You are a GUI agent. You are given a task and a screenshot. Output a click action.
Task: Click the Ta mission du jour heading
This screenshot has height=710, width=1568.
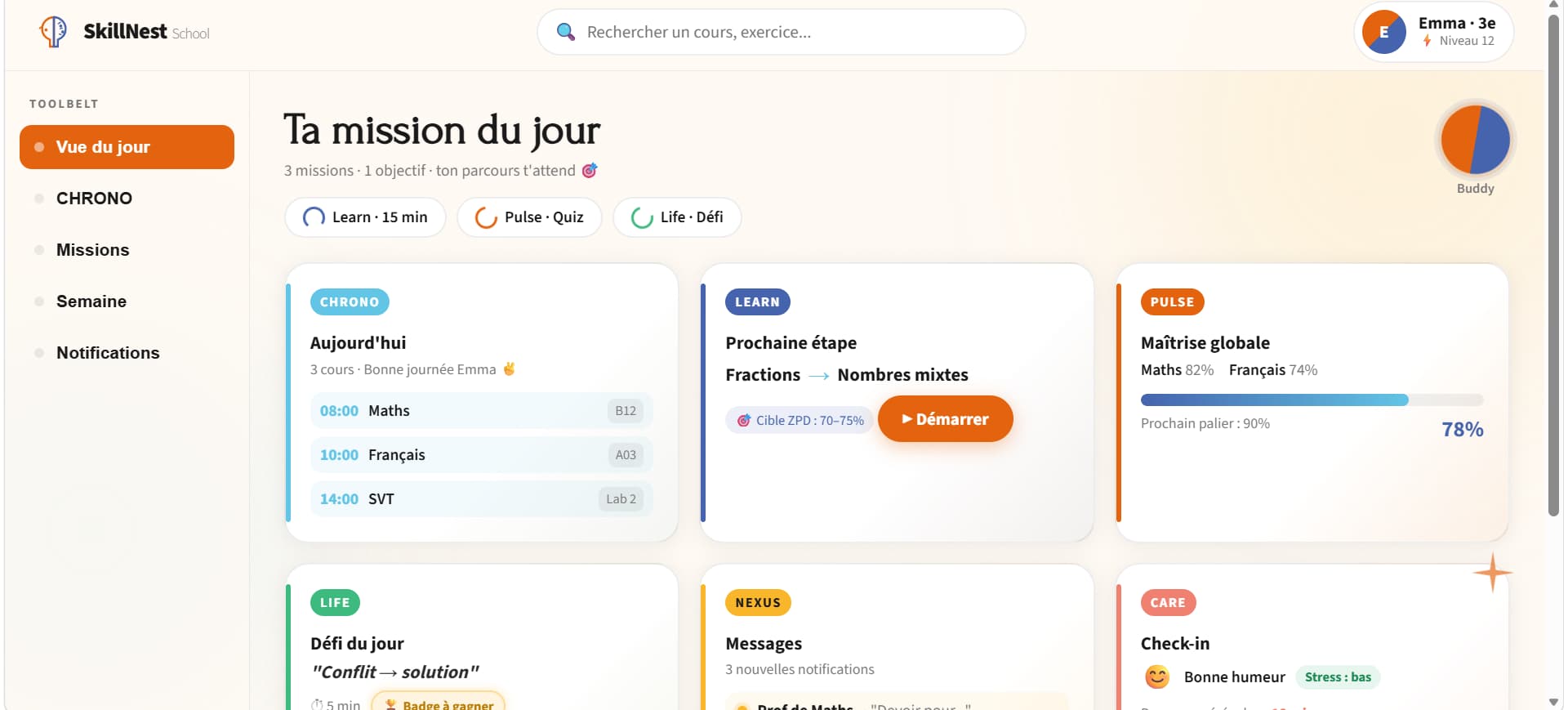click(442, 131)
